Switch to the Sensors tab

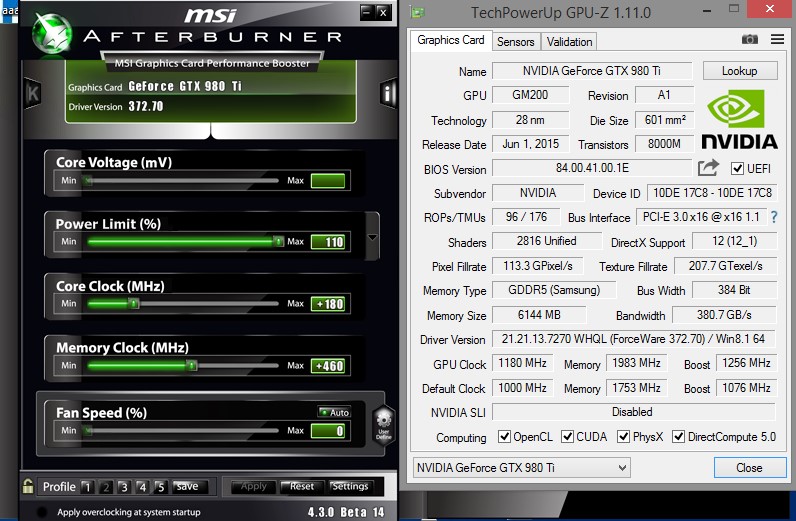[x=515, y=42]
